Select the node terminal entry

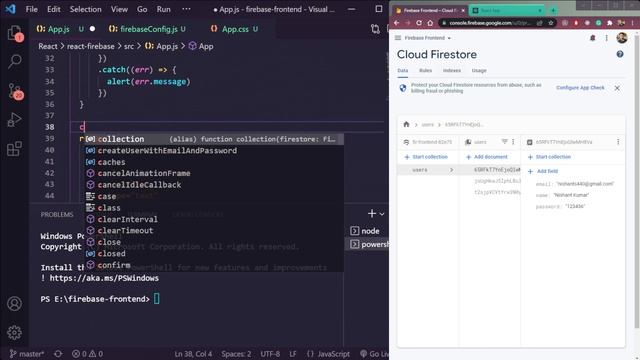(x=368, y=231)
